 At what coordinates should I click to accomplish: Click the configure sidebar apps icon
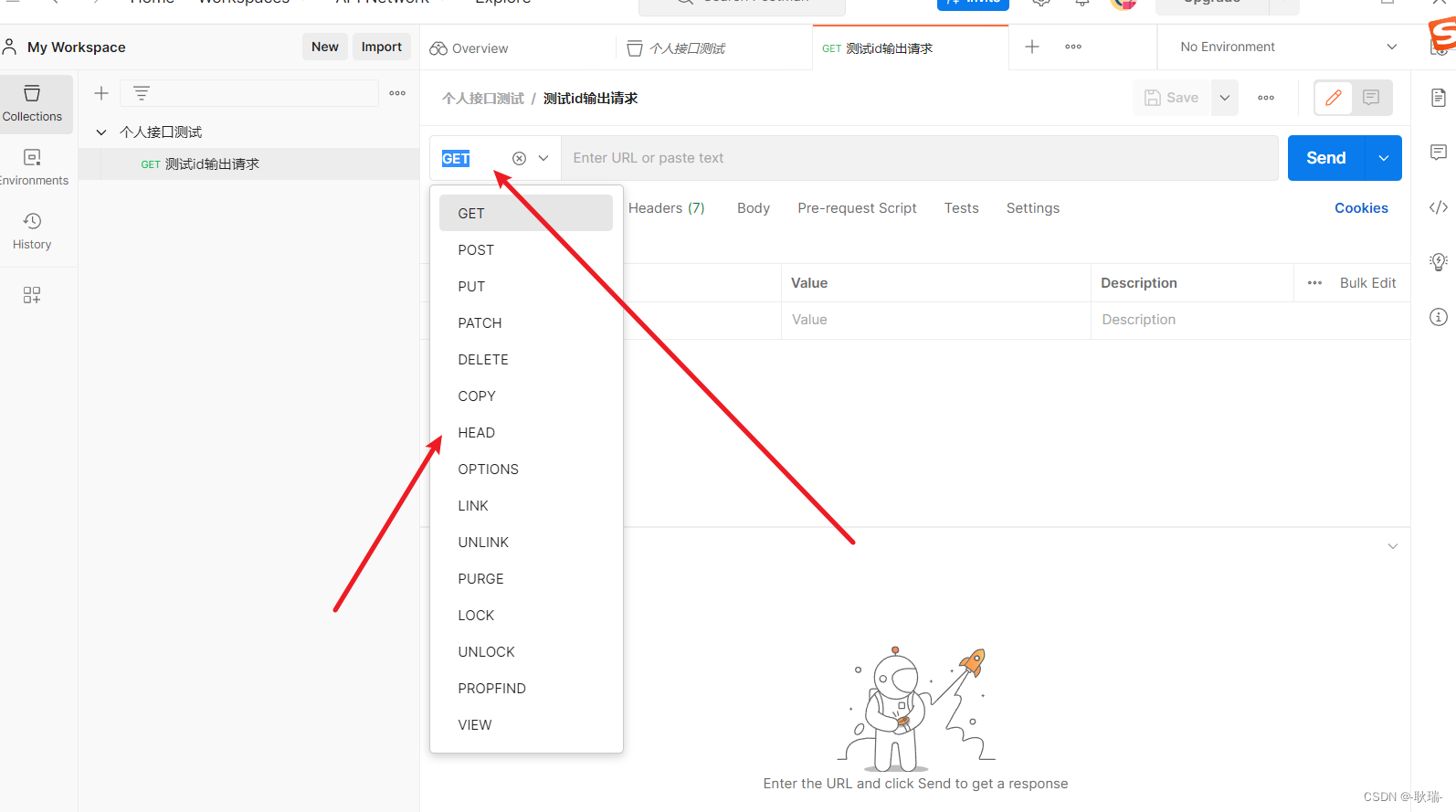(32, 295)
